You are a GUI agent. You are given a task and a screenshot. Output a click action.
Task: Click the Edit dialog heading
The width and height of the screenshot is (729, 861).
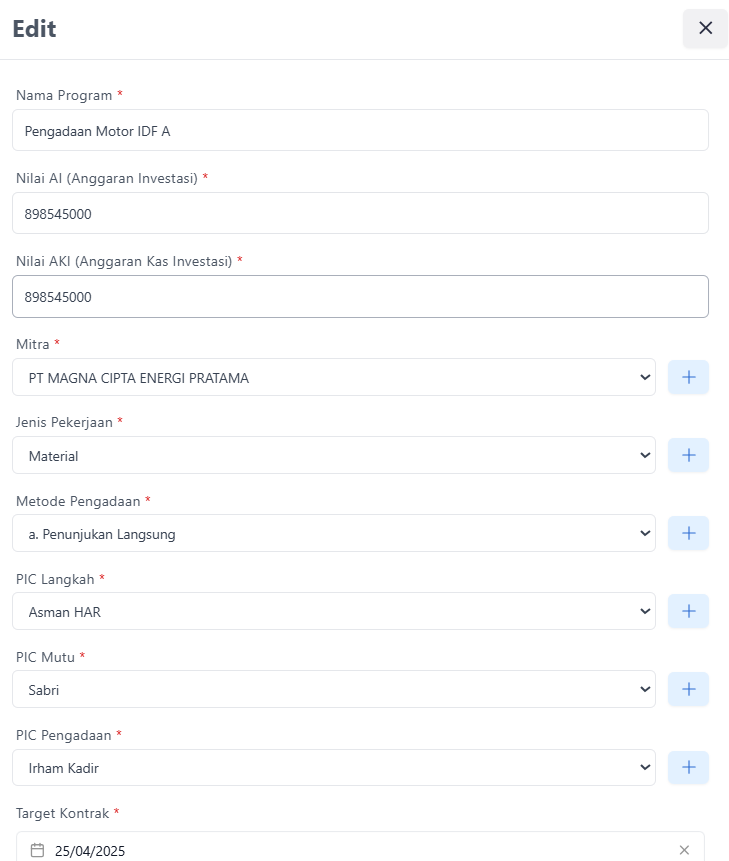tap(34, 29)
